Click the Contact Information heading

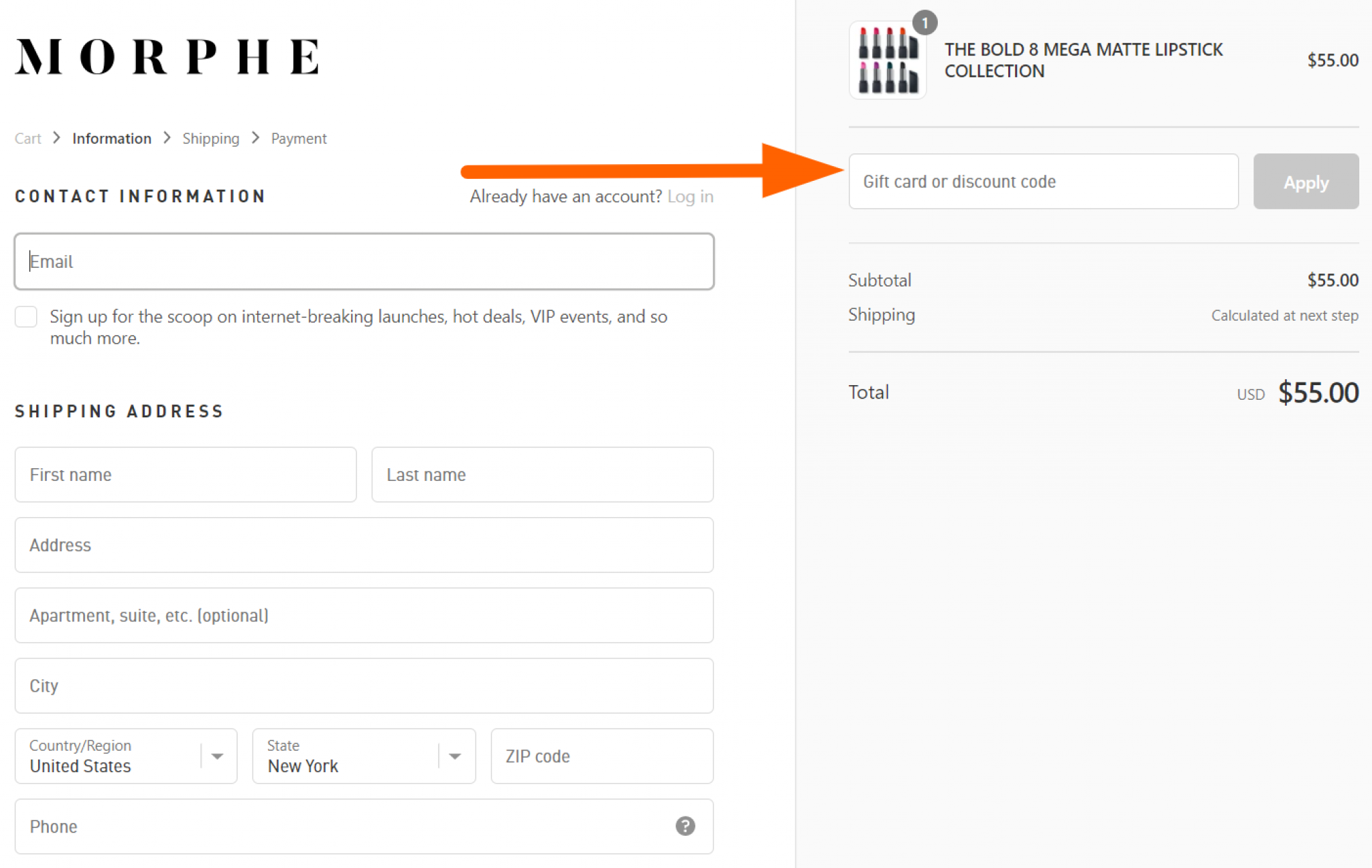coord(140,196)
